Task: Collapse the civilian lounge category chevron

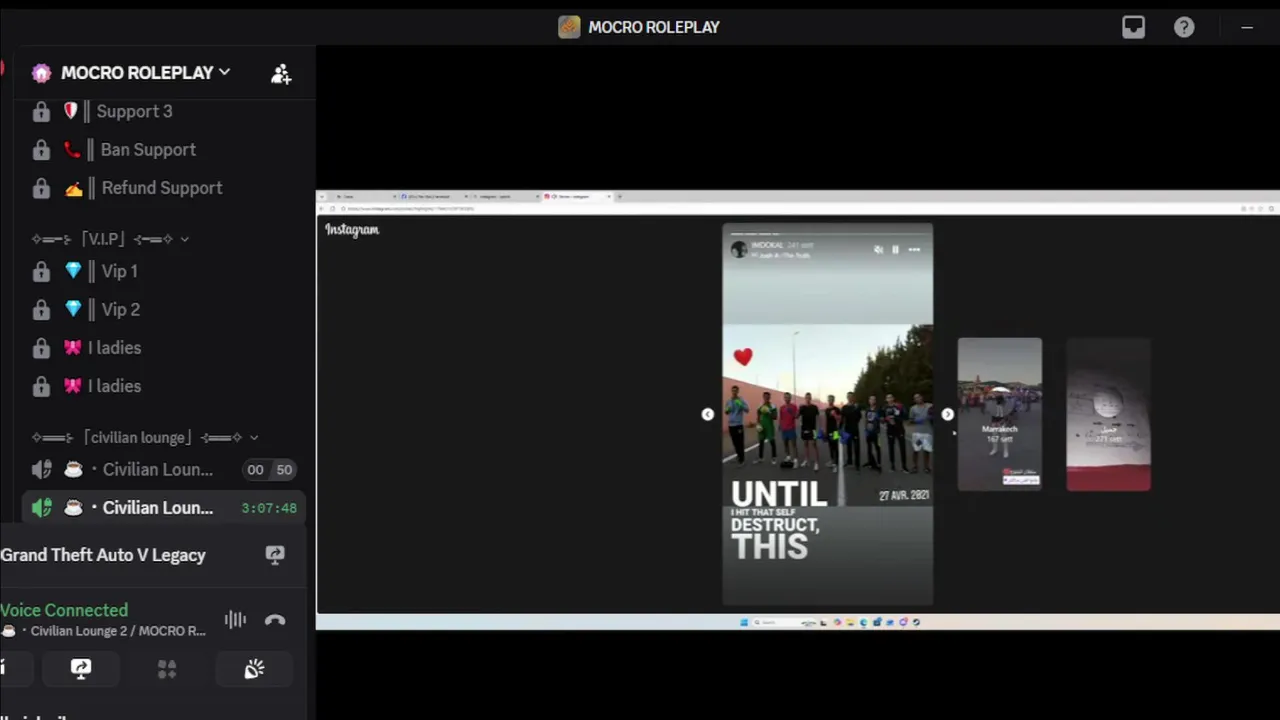Action: point(253,437)
